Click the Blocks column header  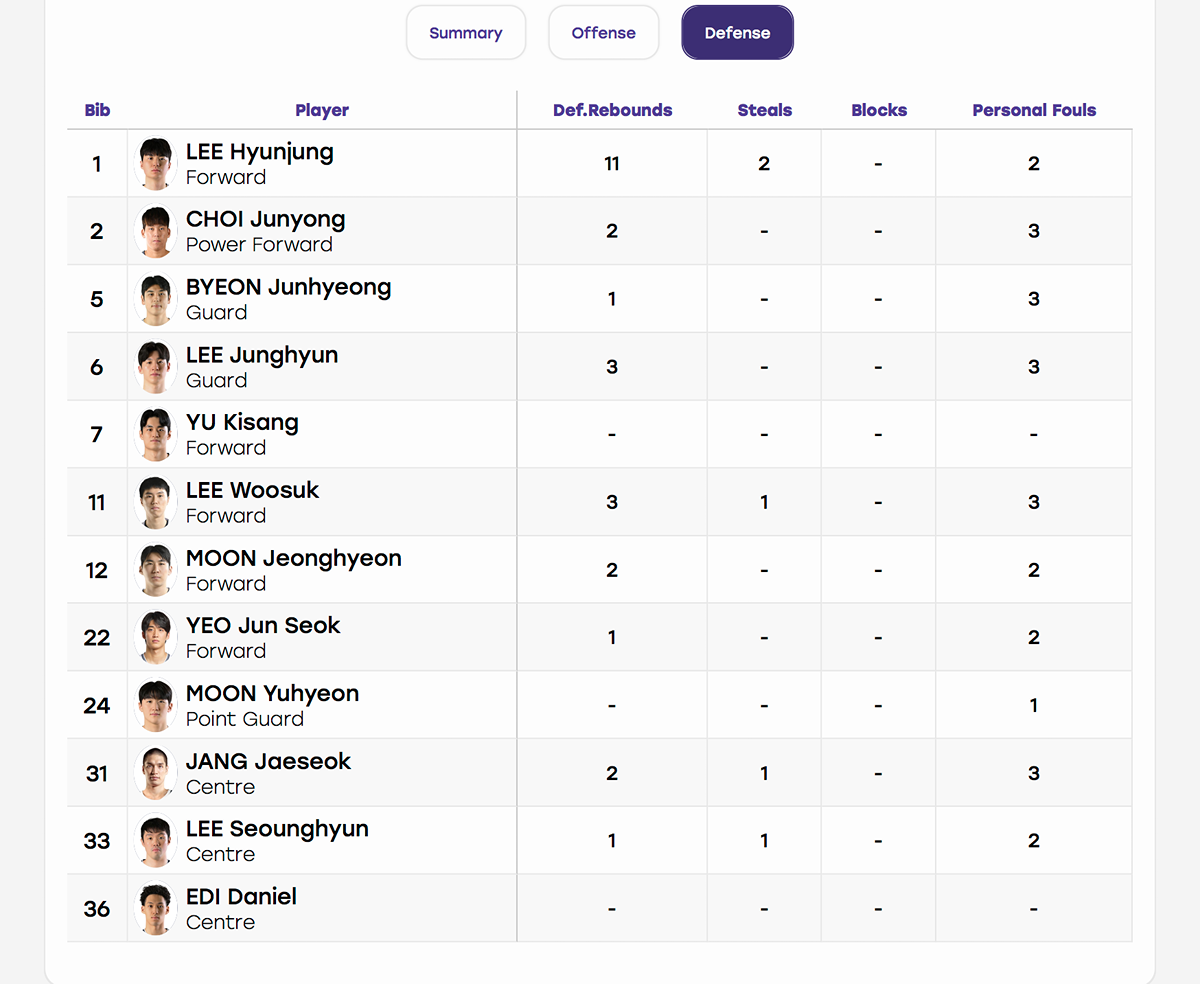coord(879,110)
